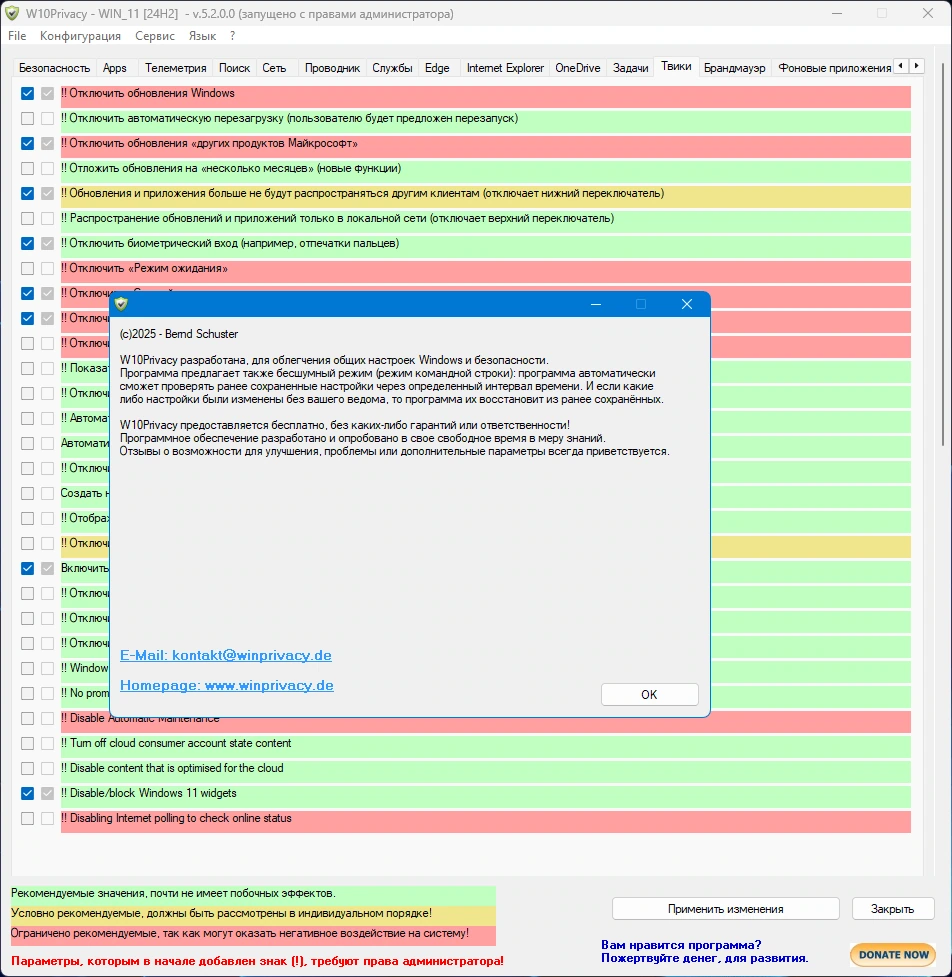Check left checkbox for Disable Automatic Maintenance
This screenshot has width=952, height=977.
27,718
